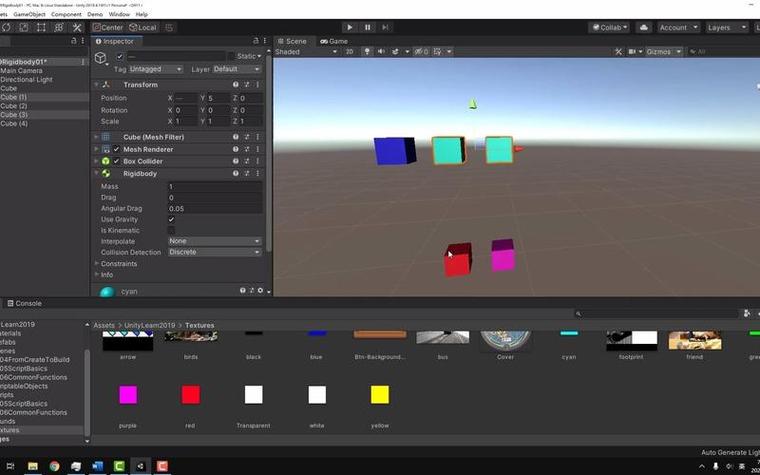Collapse Rigidbody component foldout
The height and width of the screenshot is (475, 760).
[96, 173]
